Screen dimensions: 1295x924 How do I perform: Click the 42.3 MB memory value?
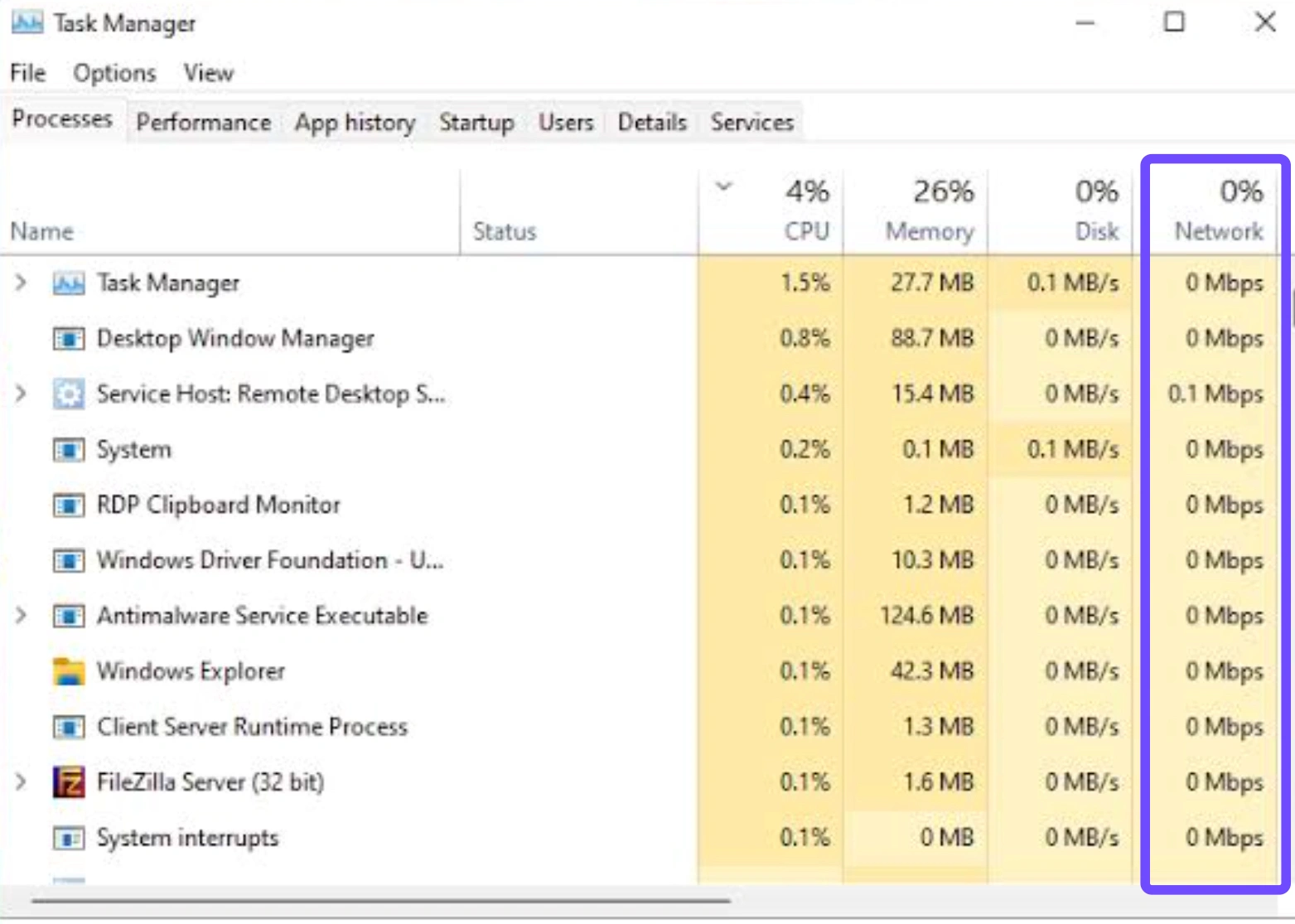click(932, 671)
